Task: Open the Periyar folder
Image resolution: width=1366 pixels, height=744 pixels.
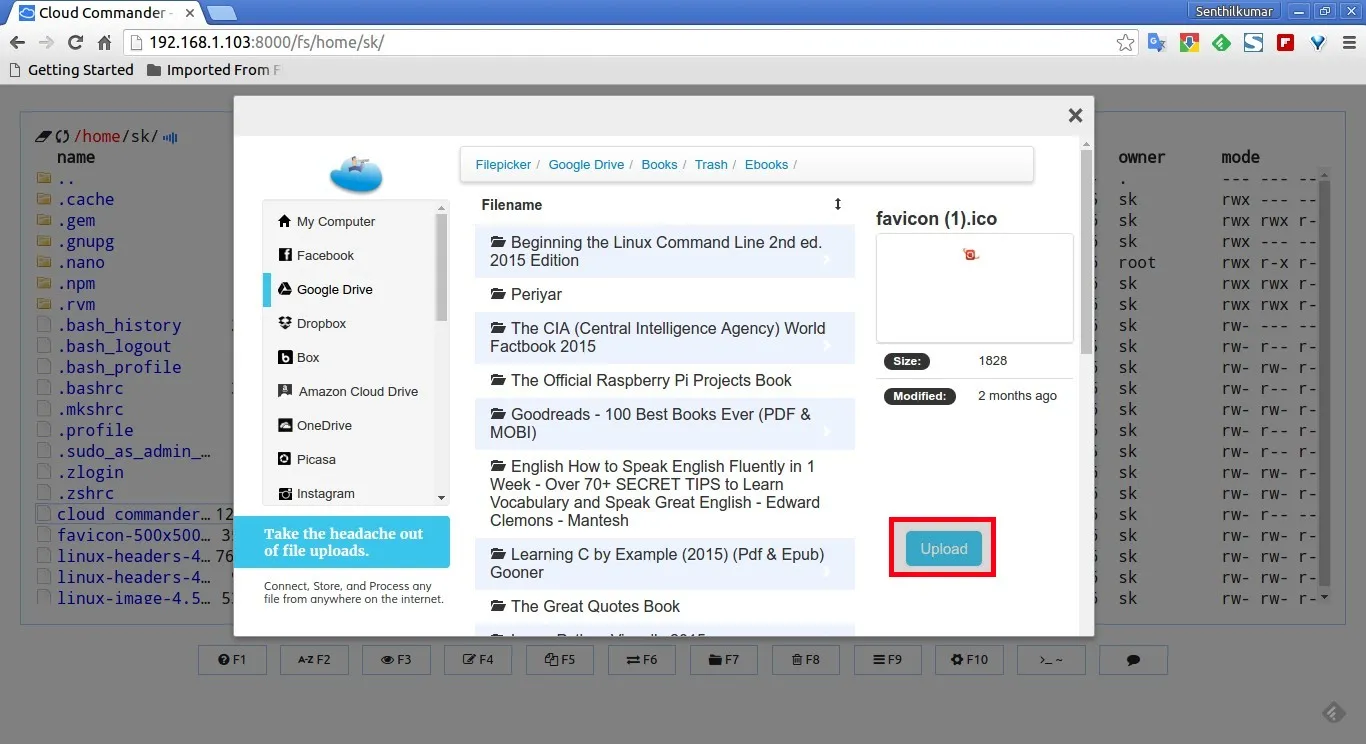Action: pos(536,294)
